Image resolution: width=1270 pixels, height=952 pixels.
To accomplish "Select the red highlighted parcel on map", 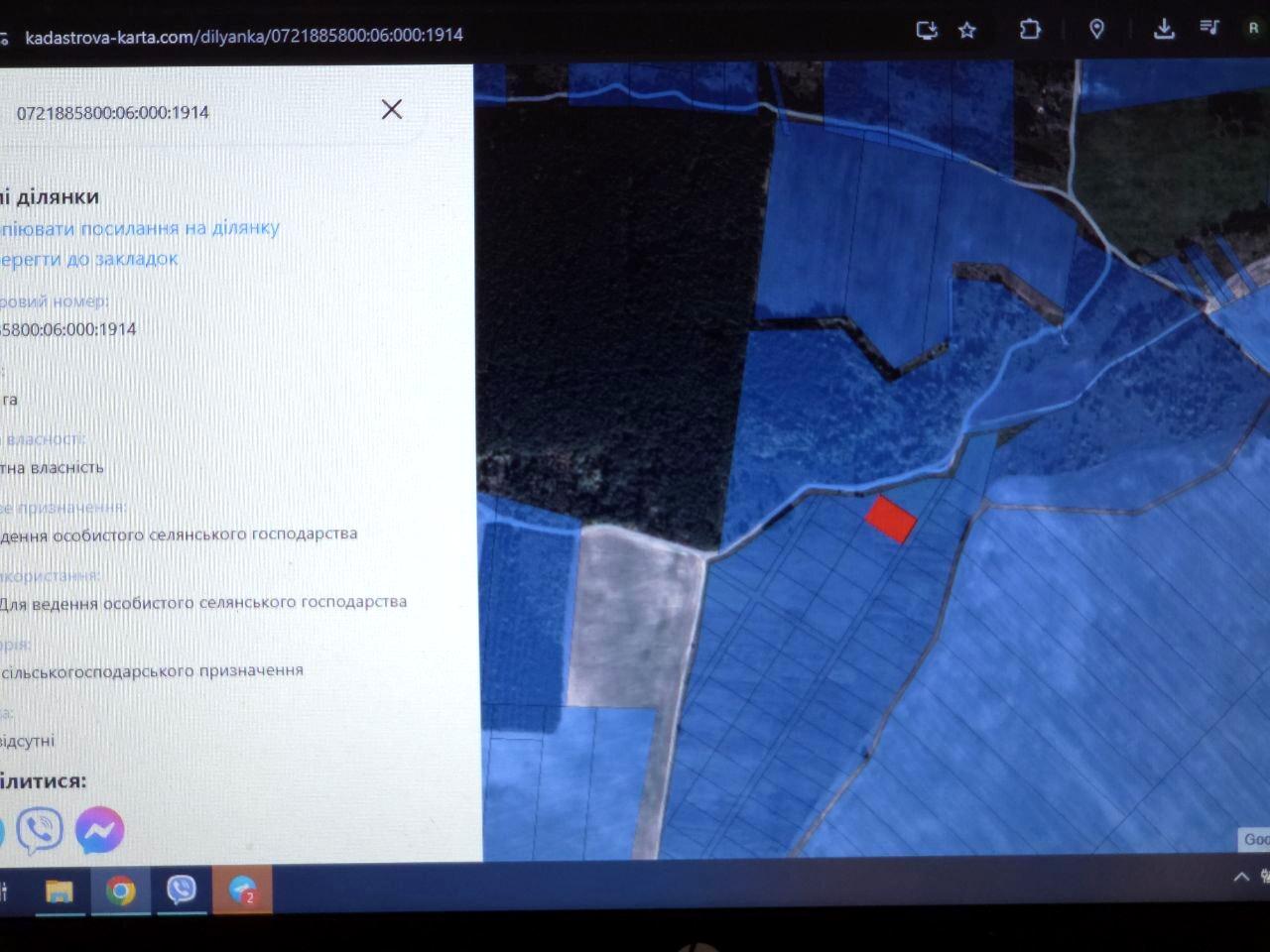I will pyautogui.click(x=890, y=519).
